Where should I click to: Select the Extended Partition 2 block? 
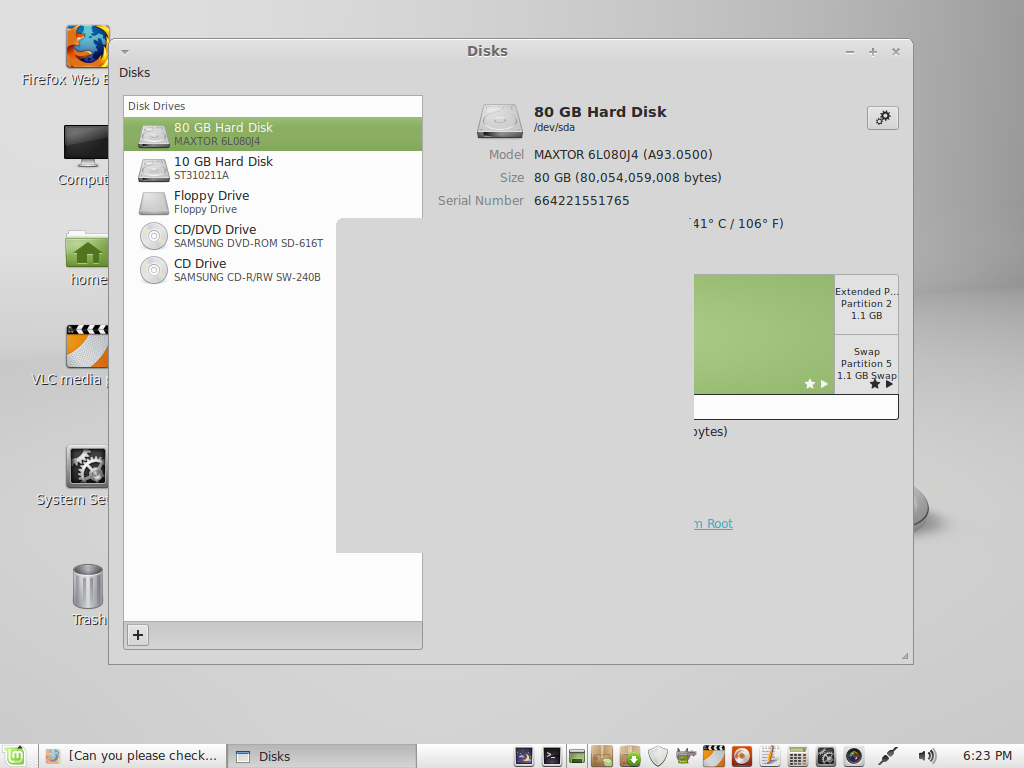pyautogui.click(x=866, y=304)
